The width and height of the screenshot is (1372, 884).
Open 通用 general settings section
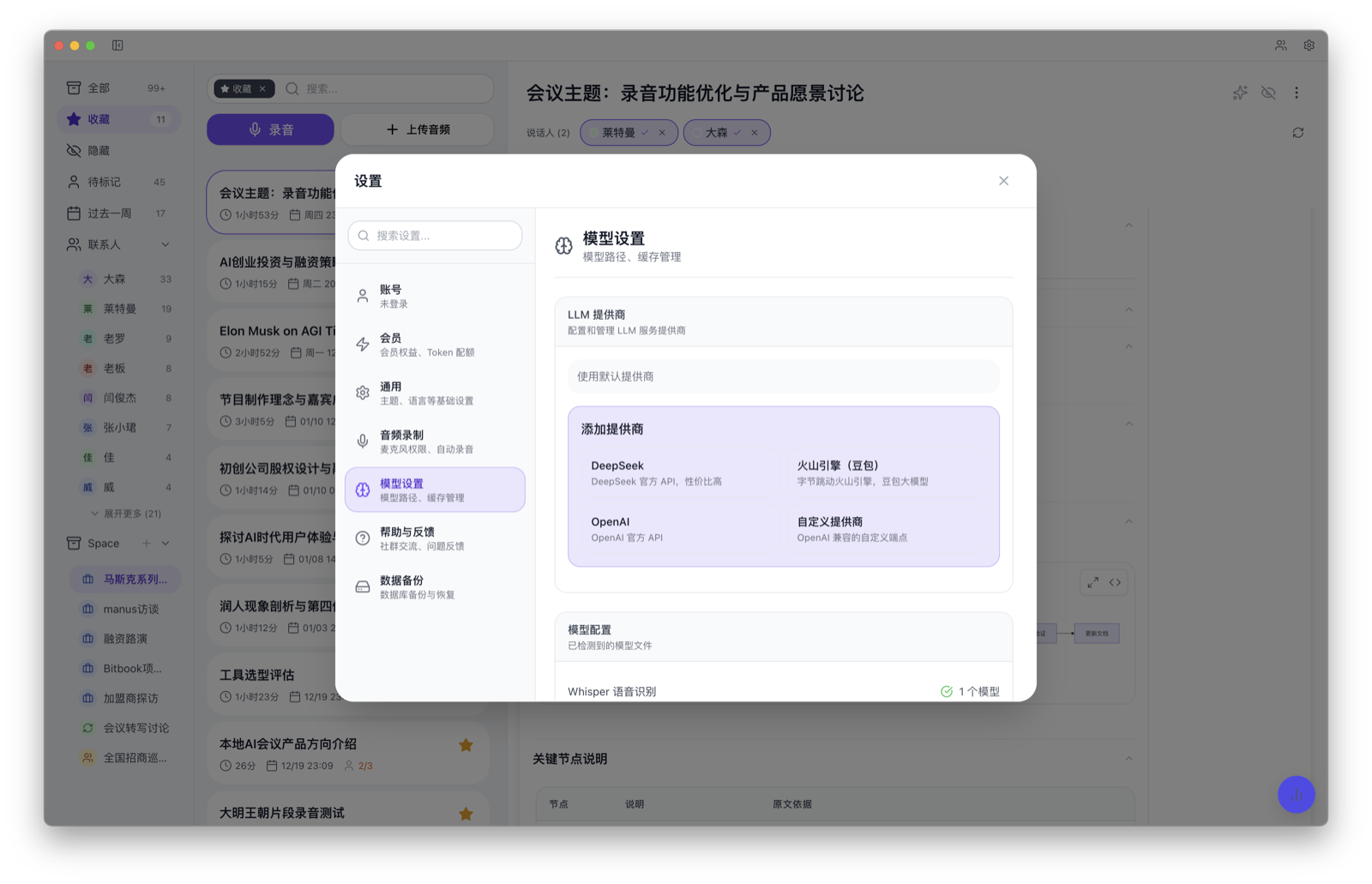pos(435,394)
